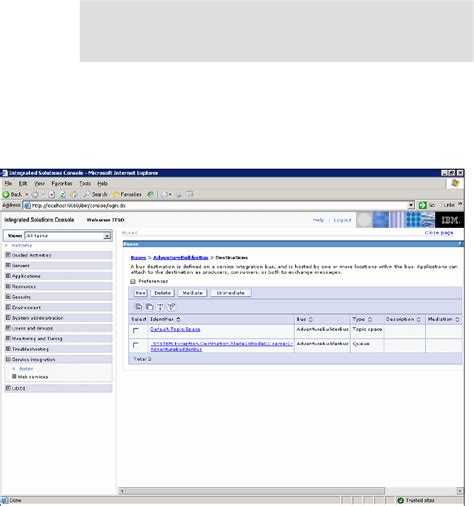This screenshot has width=474, height=506.
Task: Click the horizontal scrollbar at the bottom
Action: tap(255, 491)
